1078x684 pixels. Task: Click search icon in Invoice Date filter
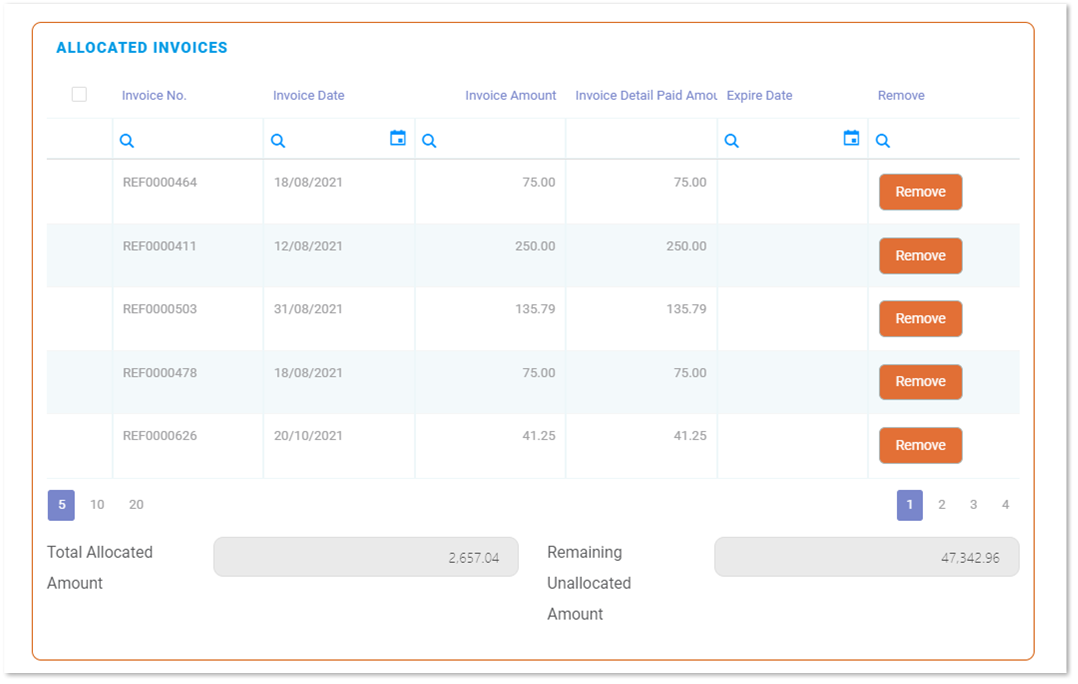pos(278,141)
